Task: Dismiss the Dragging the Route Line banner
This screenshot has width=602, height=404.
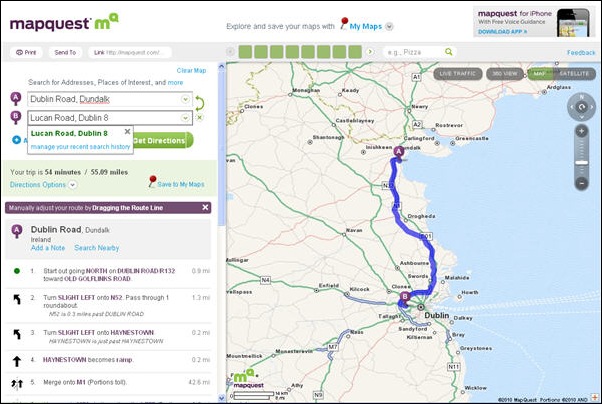Action: 205,207
